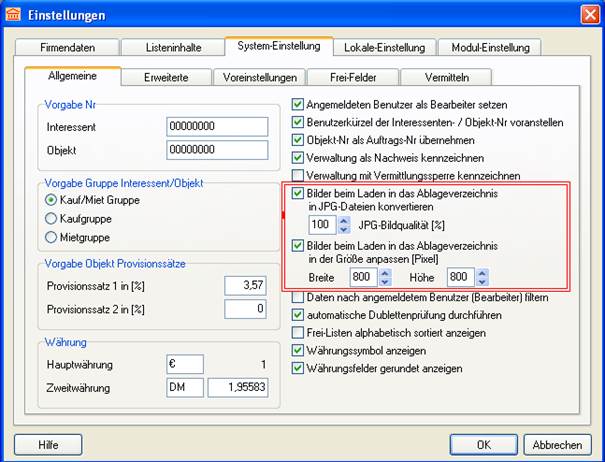
Task: Open the Voreinstellungen sub-tab
Action: tap(260, 77)
